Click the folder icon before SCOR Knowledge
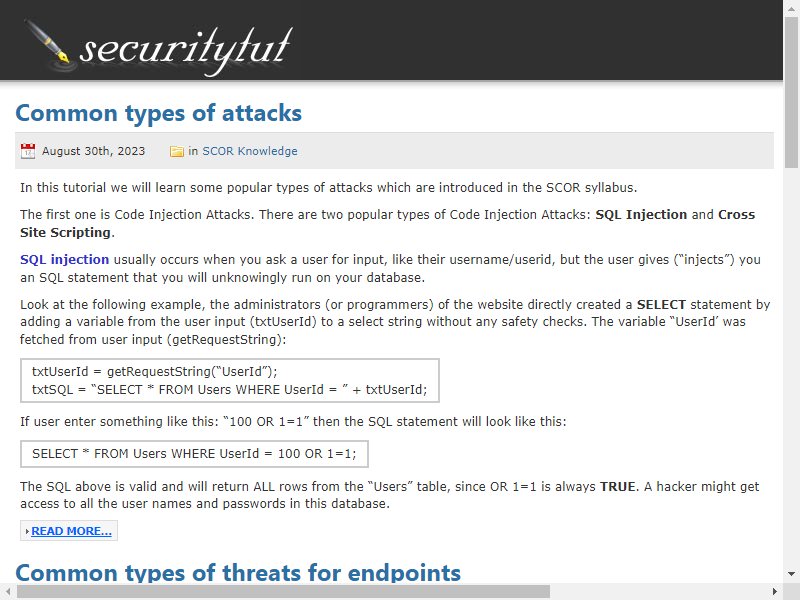Viewport: 800px width, 600px height. tap(177, 151)
